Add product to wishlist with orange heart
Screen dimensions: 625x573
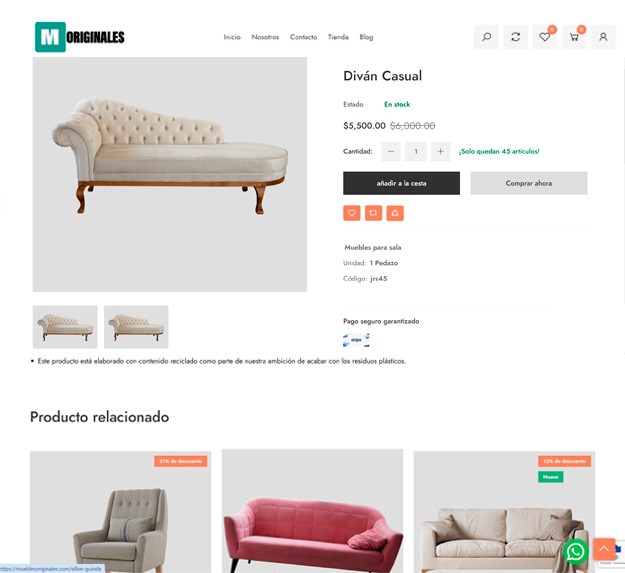[x=352, y=213]
